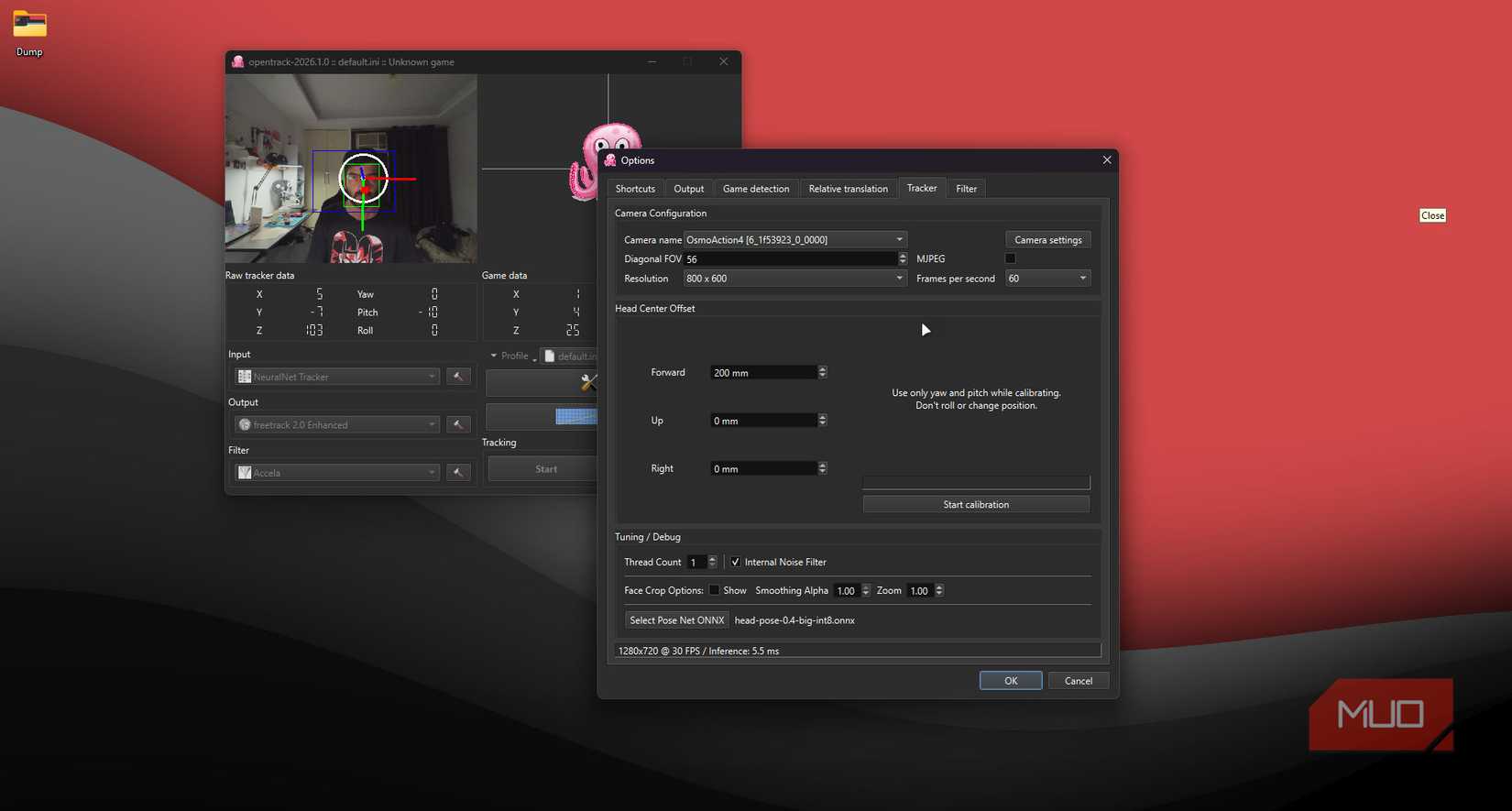Click the Zoom stepper arrows
This screenshot has height=811, width=1512.
(939, 590)
